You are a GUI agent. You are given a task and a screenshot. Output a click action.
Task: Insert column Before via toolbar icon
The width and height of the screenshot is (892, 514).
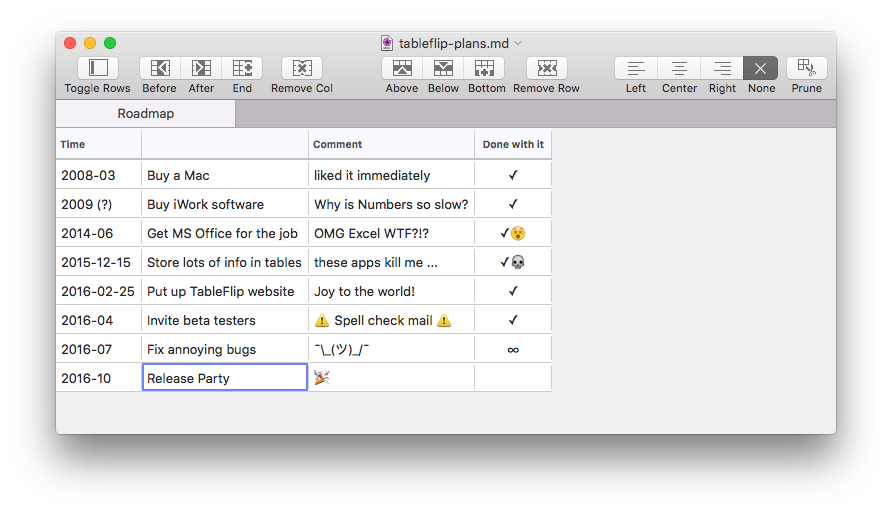click(x=160, y=68)
